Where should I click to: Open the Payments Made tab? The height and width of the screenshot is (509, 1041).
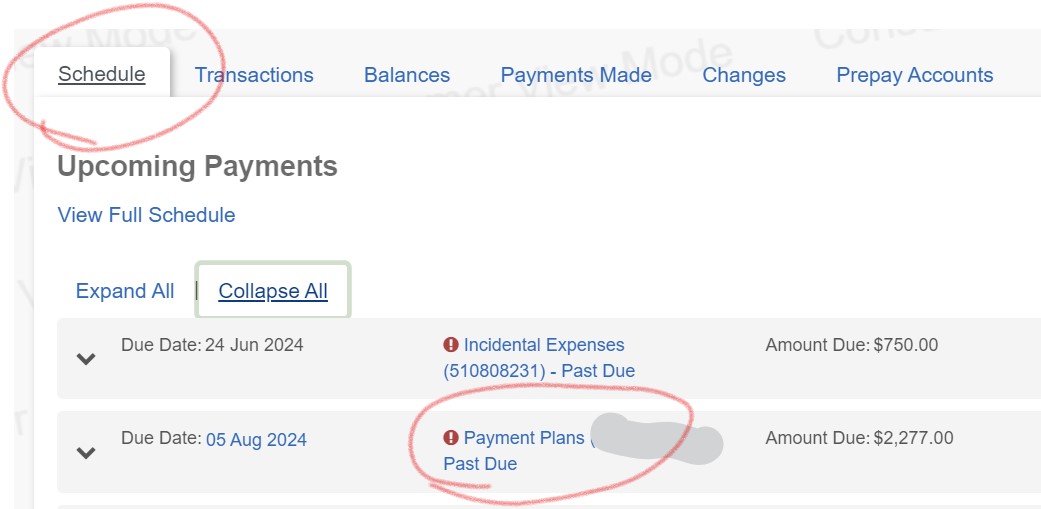click(x=576, y=75)
